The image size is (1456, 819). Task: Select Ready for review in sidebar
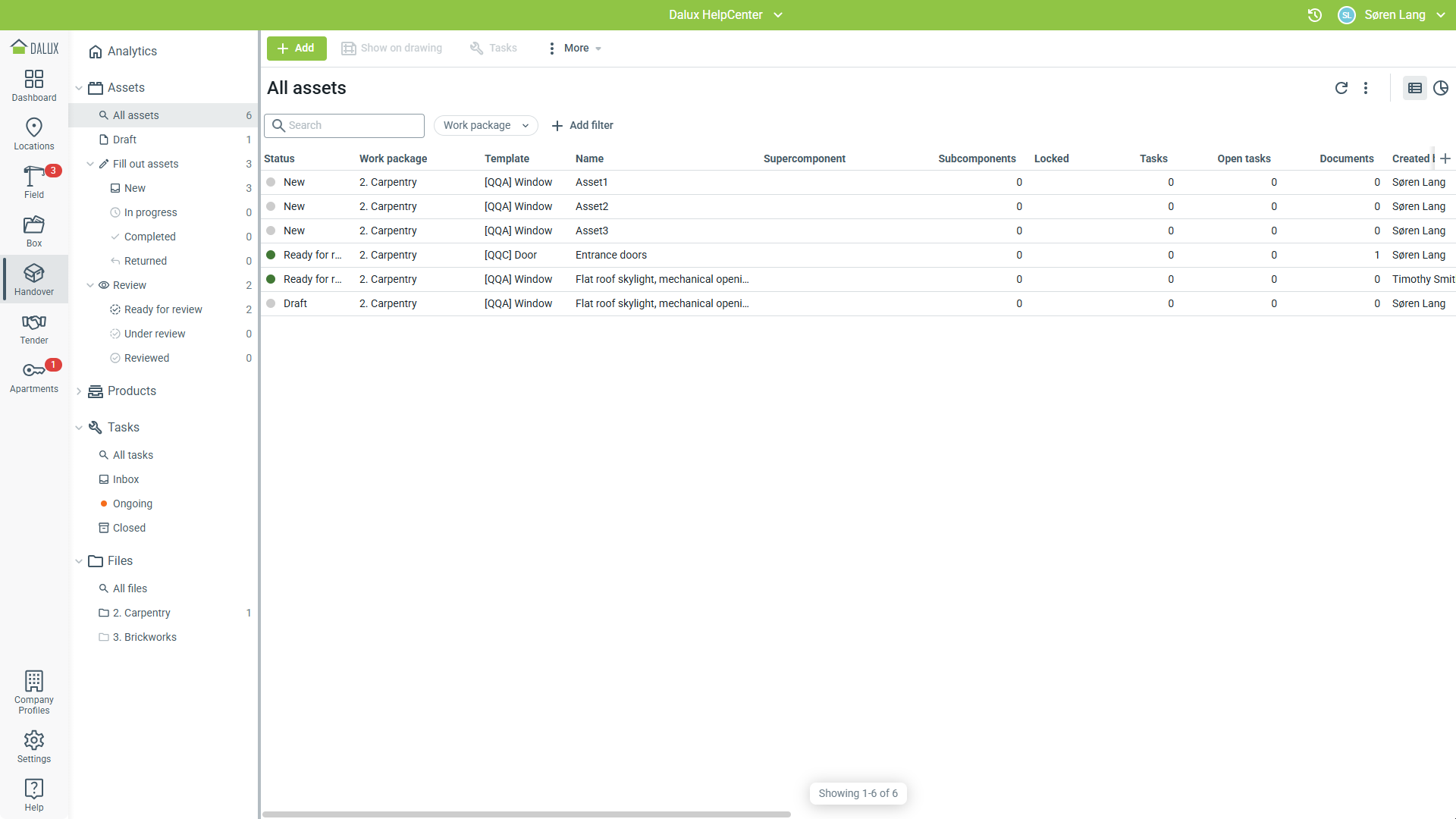[x=163, y=309]
